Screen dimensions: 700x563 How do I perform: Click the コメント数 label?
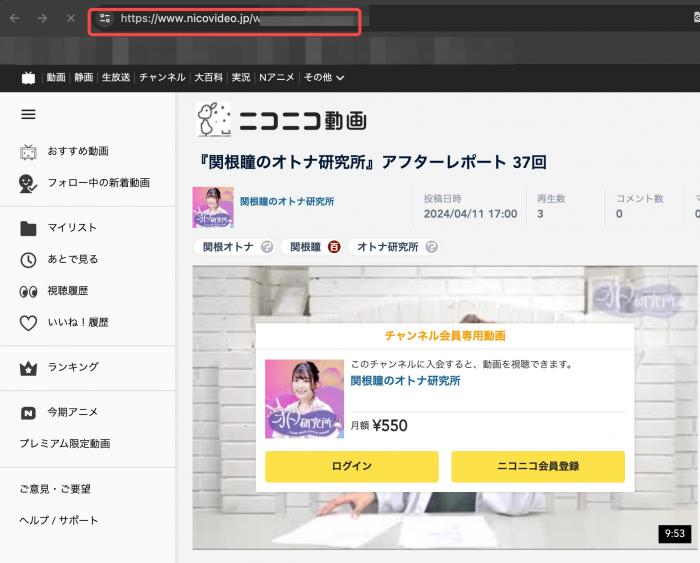click(x=640, y=199)
